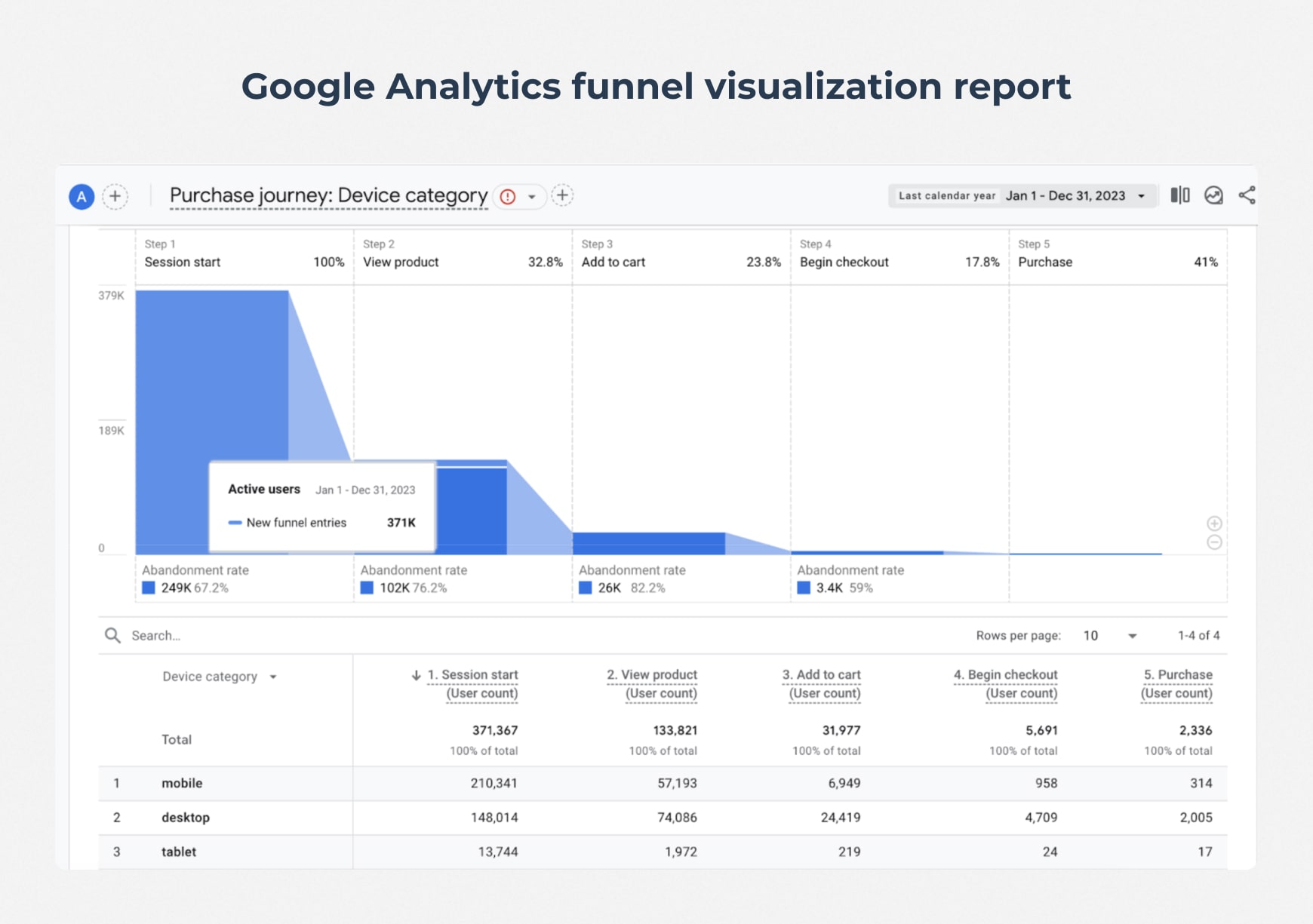
Task: Share this report via share icon
Action: (x=1247, y=195)
